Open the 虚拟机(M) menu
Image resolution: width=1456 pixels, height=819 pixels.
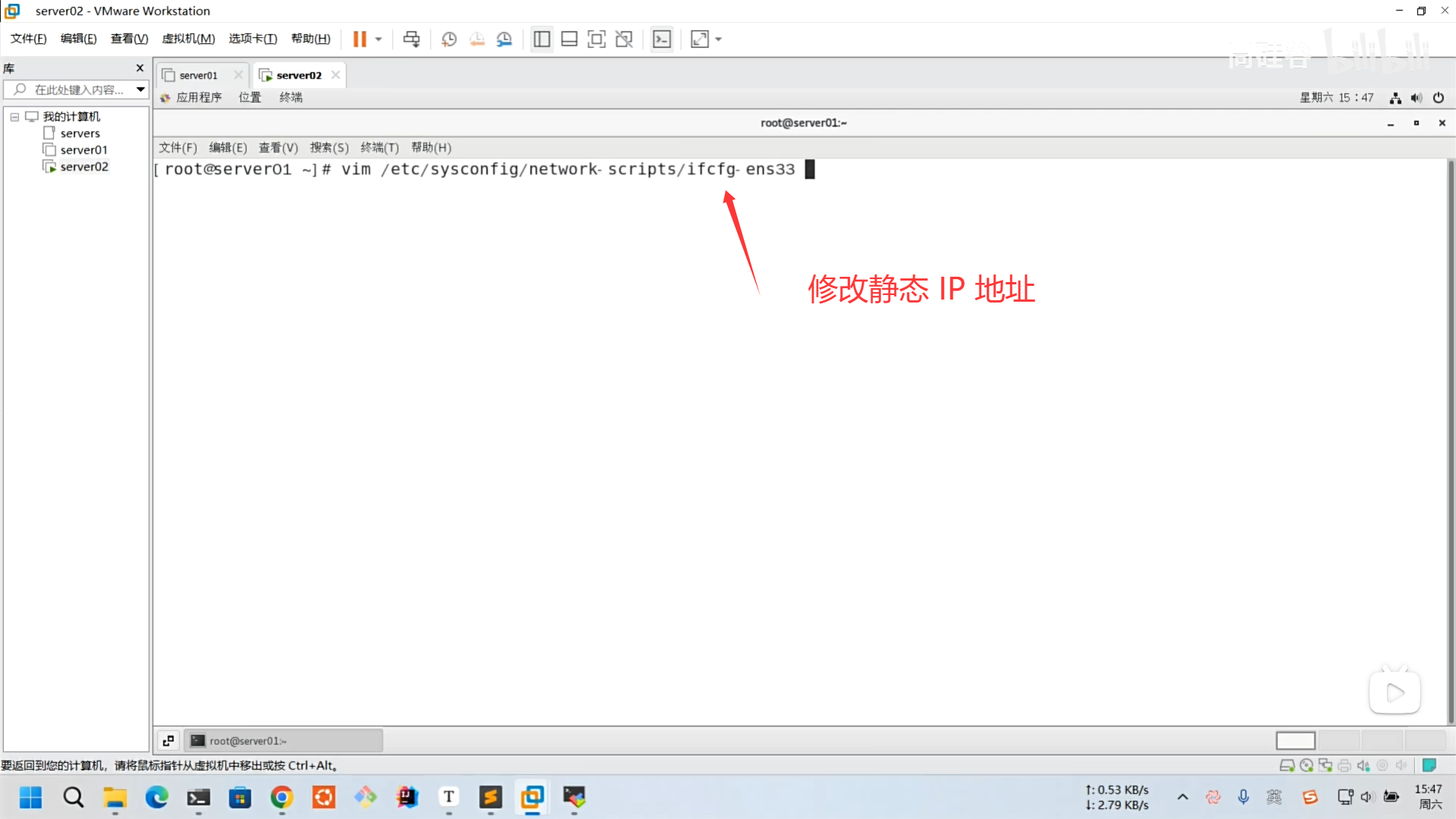click(x=188, y=39)
